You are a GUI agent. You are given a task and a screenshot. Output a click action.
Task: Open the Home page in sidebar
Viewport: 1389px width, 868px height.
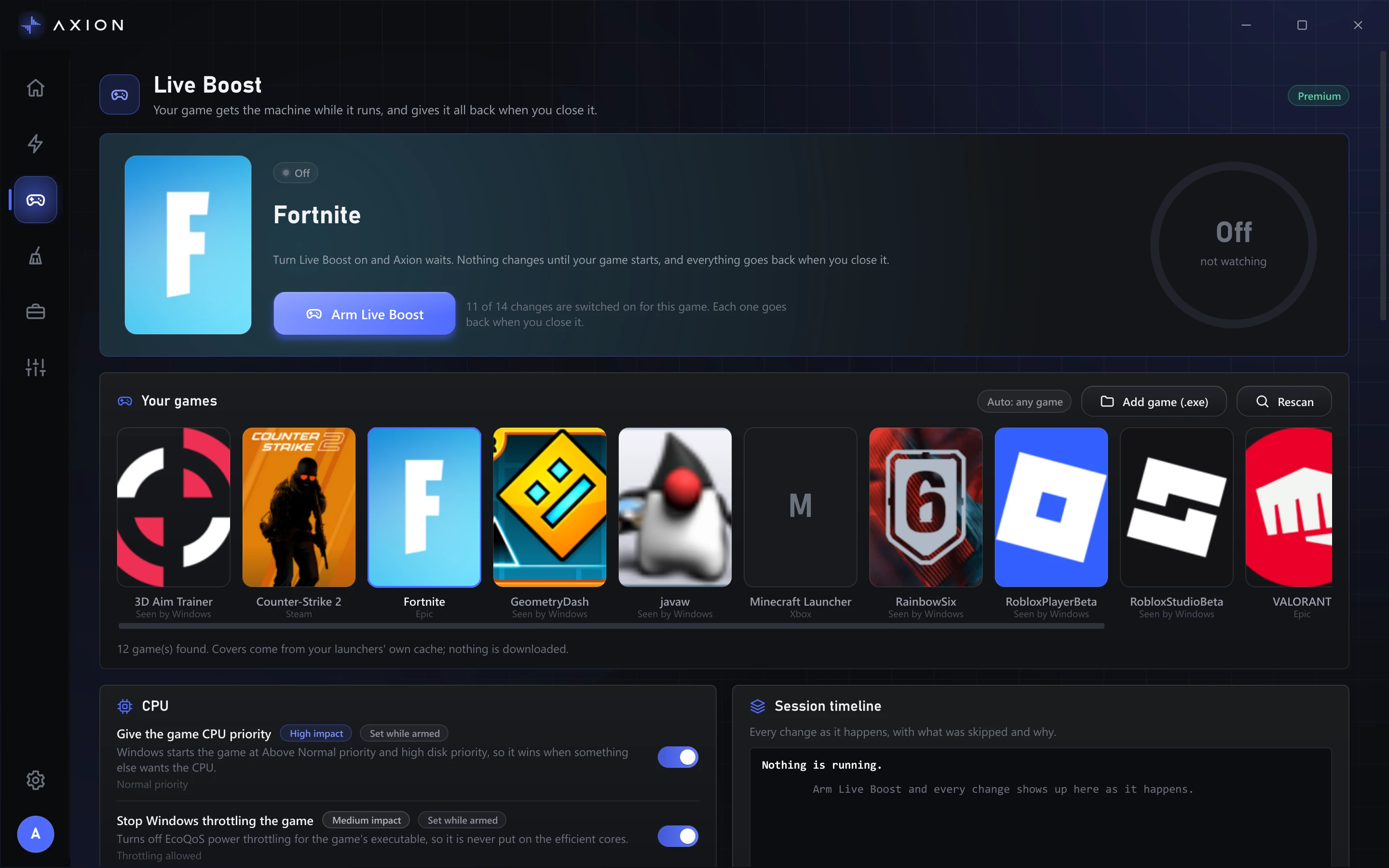point(36,88)
